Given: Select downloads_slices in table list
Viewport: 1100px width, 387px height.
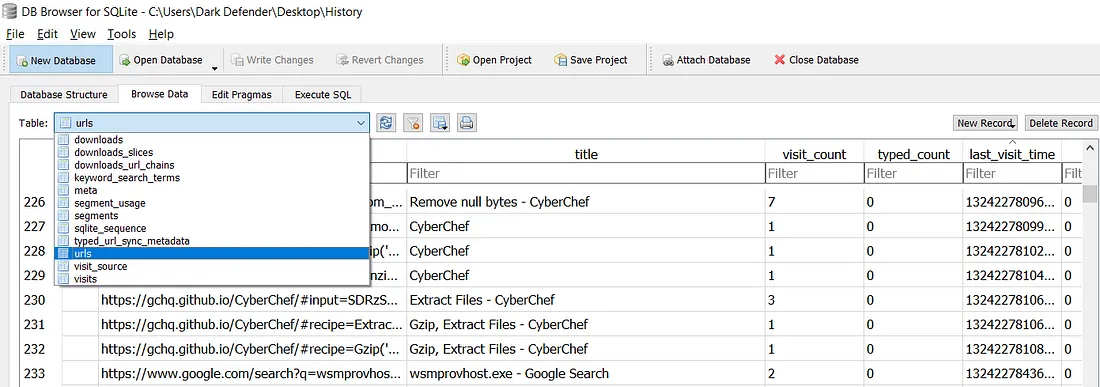Looking at the screenshot, I should click(212, 153).
